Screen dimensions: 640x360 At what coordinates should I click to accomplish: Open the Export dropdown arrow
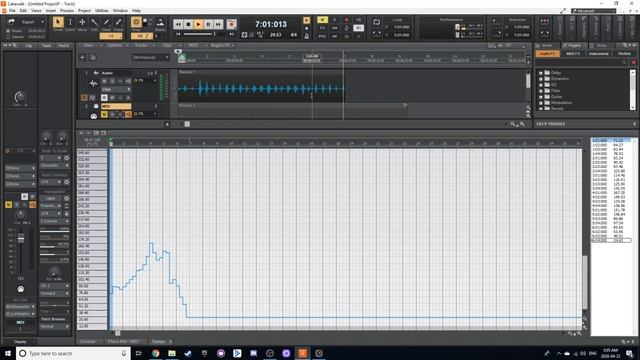(x=42, y=22)
